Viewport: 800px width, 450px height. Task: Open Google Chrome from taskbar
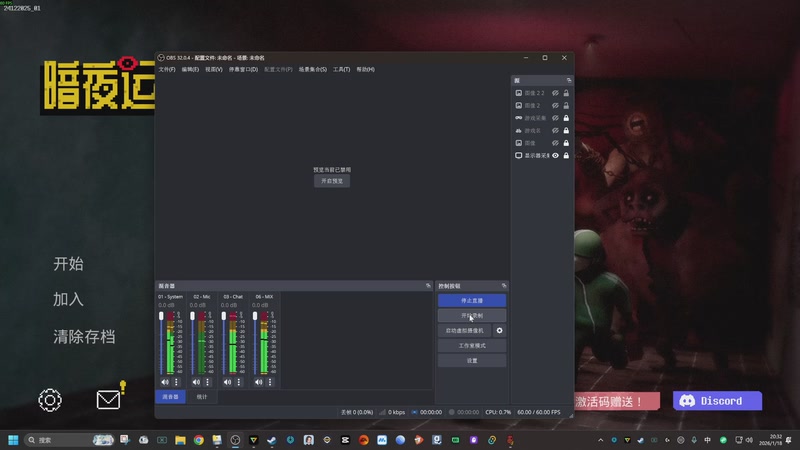point(198,440)
